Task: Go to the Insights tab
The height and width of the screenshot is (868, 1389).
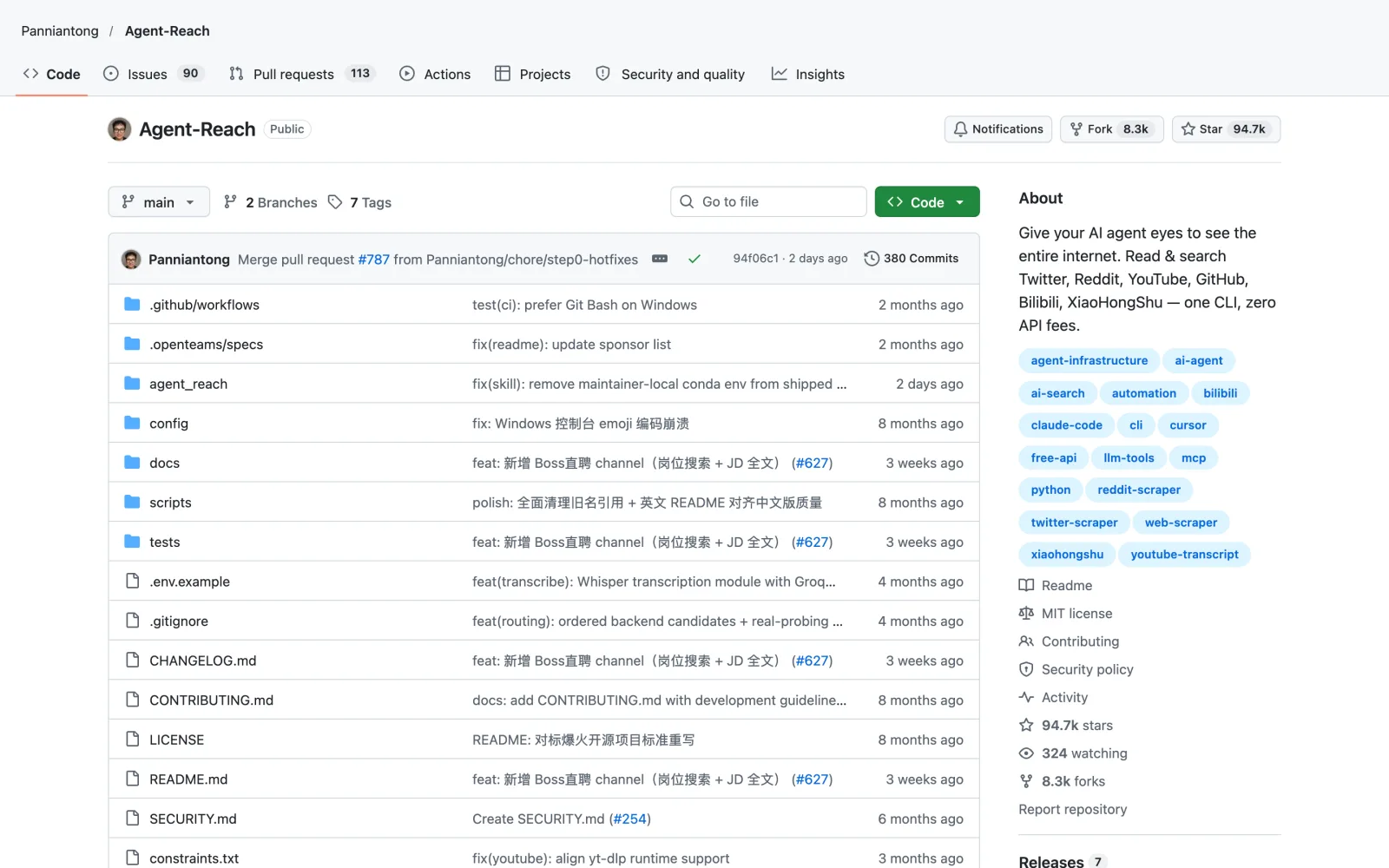Action: pyautogui.click(x=808, y=74)
